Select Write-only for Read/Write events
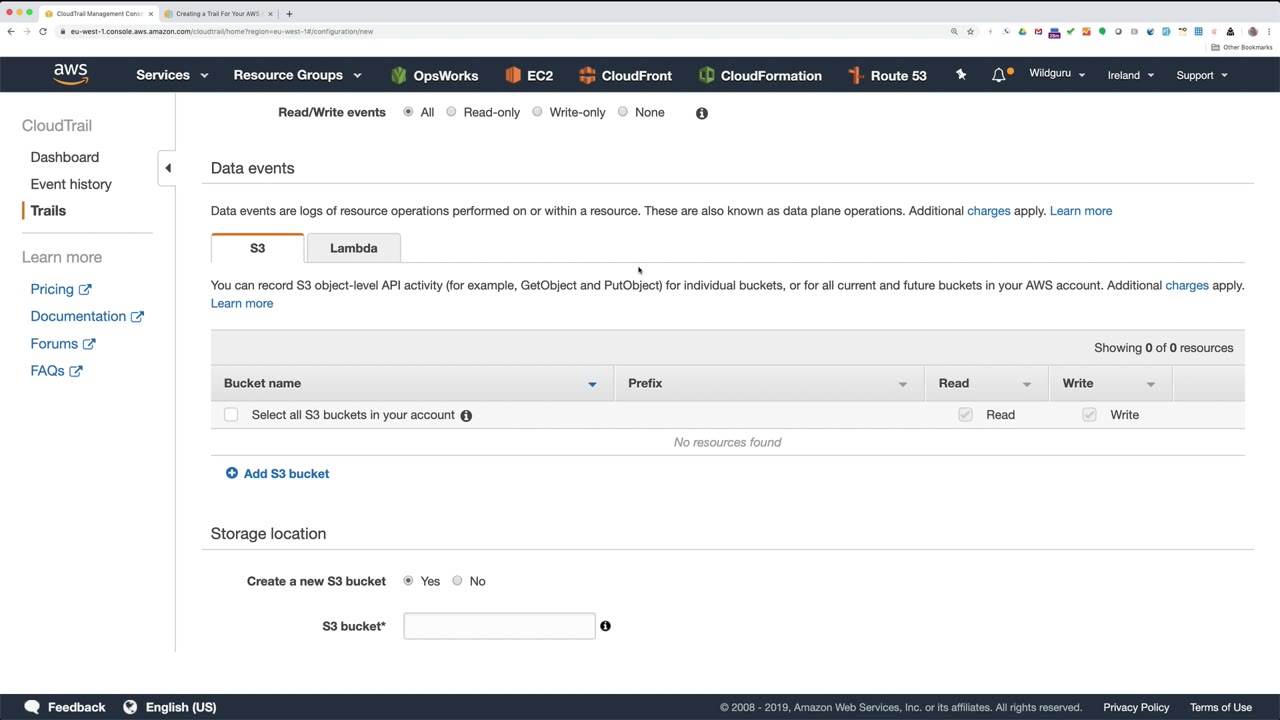The height and width of the screenshot is (720, 1280). (x=537, y=112)
